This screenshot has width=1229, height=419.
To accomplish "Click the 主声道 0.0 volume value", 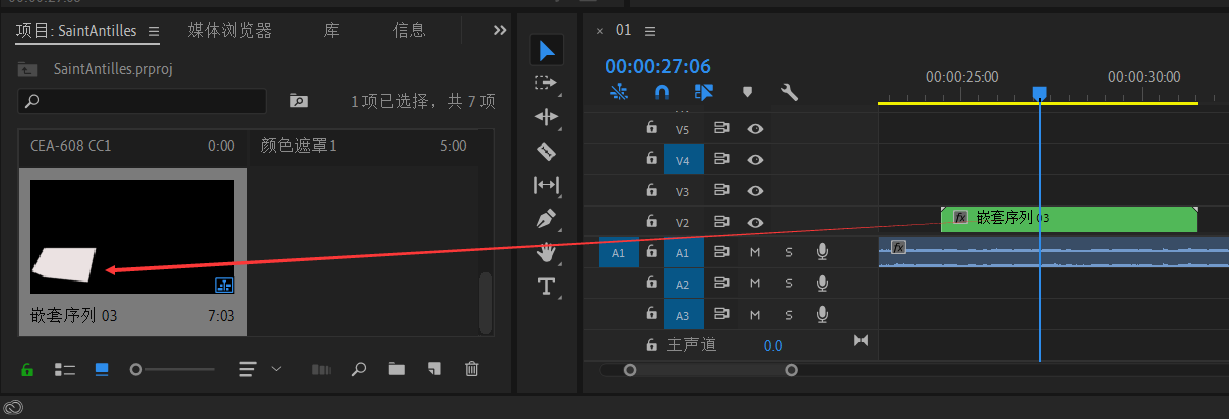I will (773, 345).
